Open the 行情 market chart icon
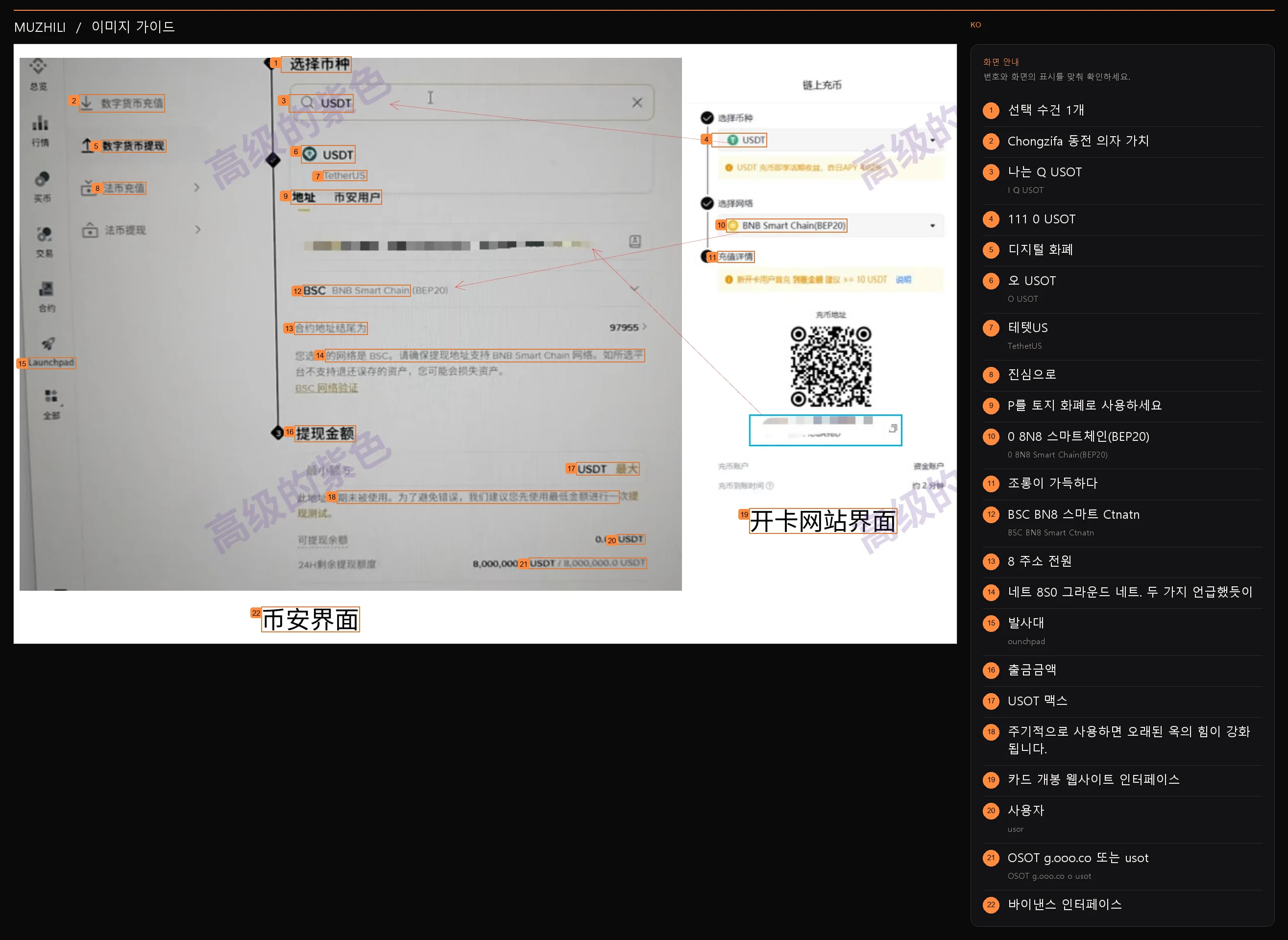 coord(40,123)
